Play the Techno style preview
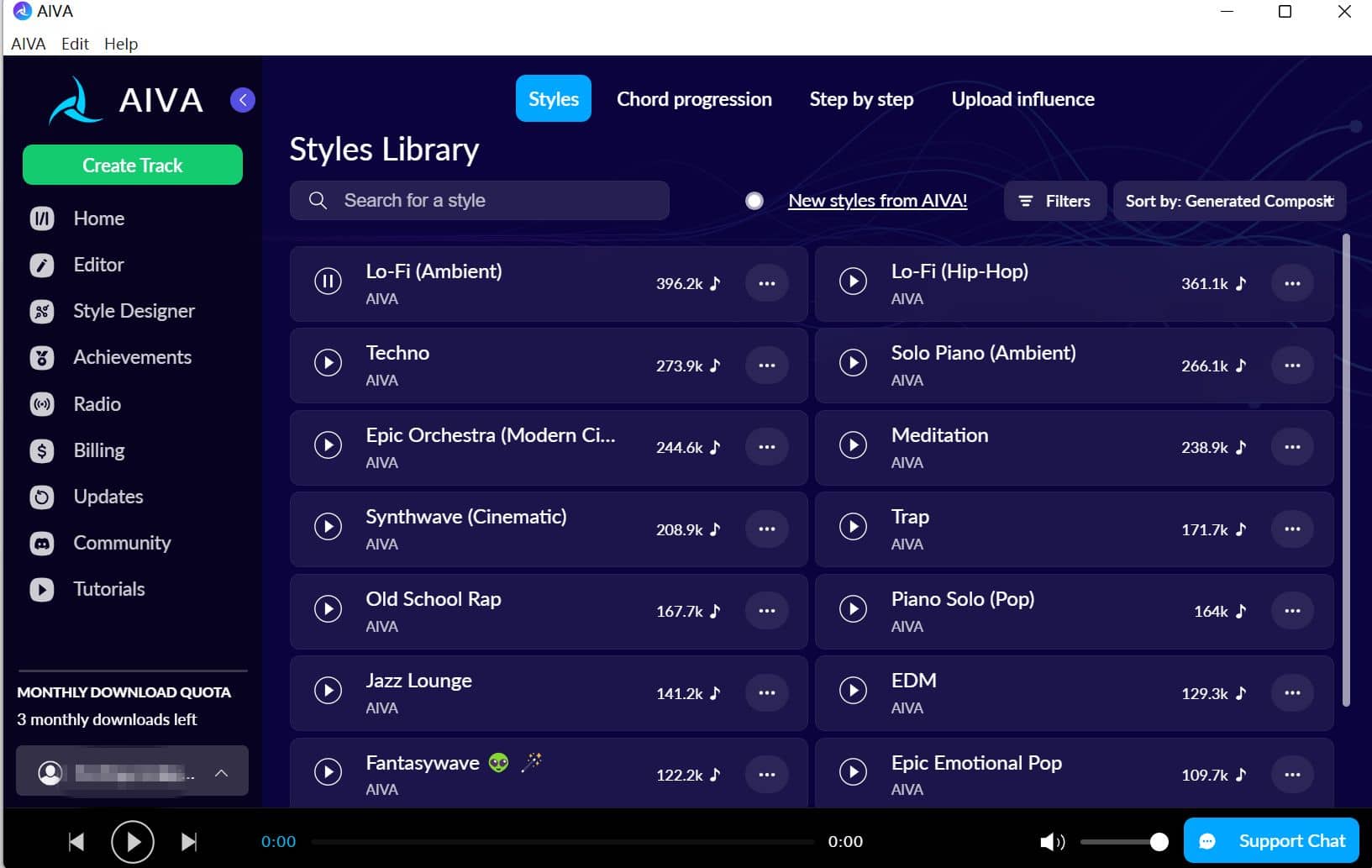 pos(328,363)
